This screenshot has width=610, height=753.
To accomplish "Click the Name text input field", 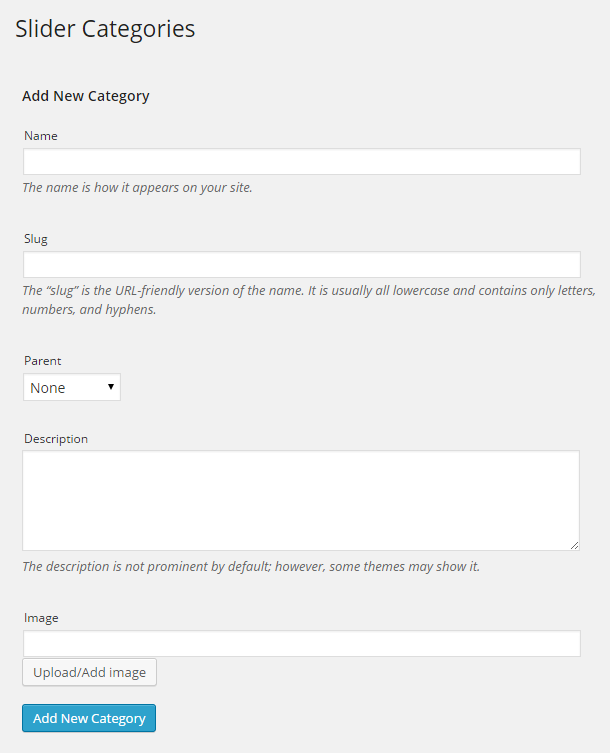I will (301, 162).
